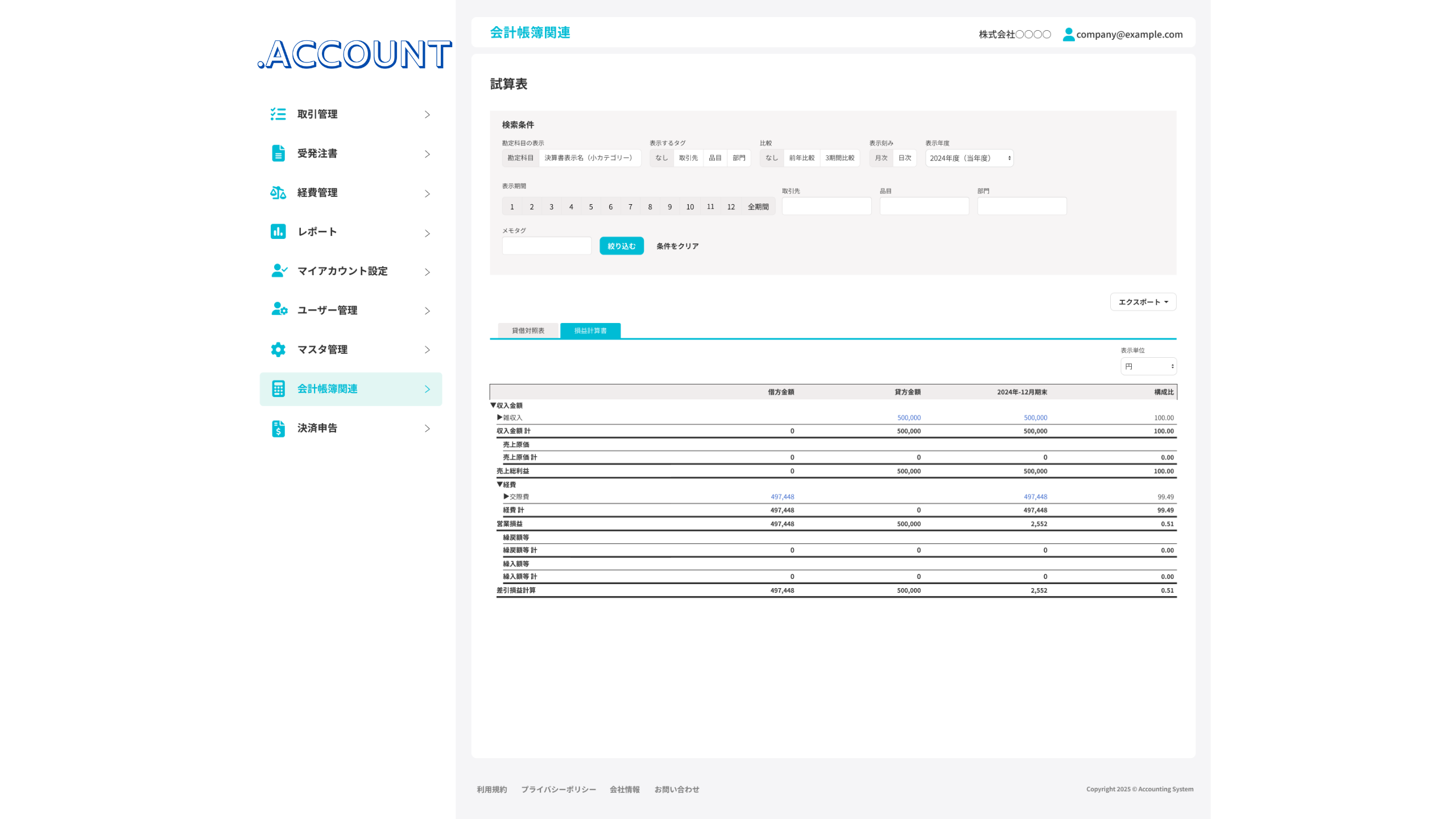Image resolution: width=1456 pixels, height=819 pixels.
Task: Select the 損益計算書 tab
Action: click(x=590, y=330)
